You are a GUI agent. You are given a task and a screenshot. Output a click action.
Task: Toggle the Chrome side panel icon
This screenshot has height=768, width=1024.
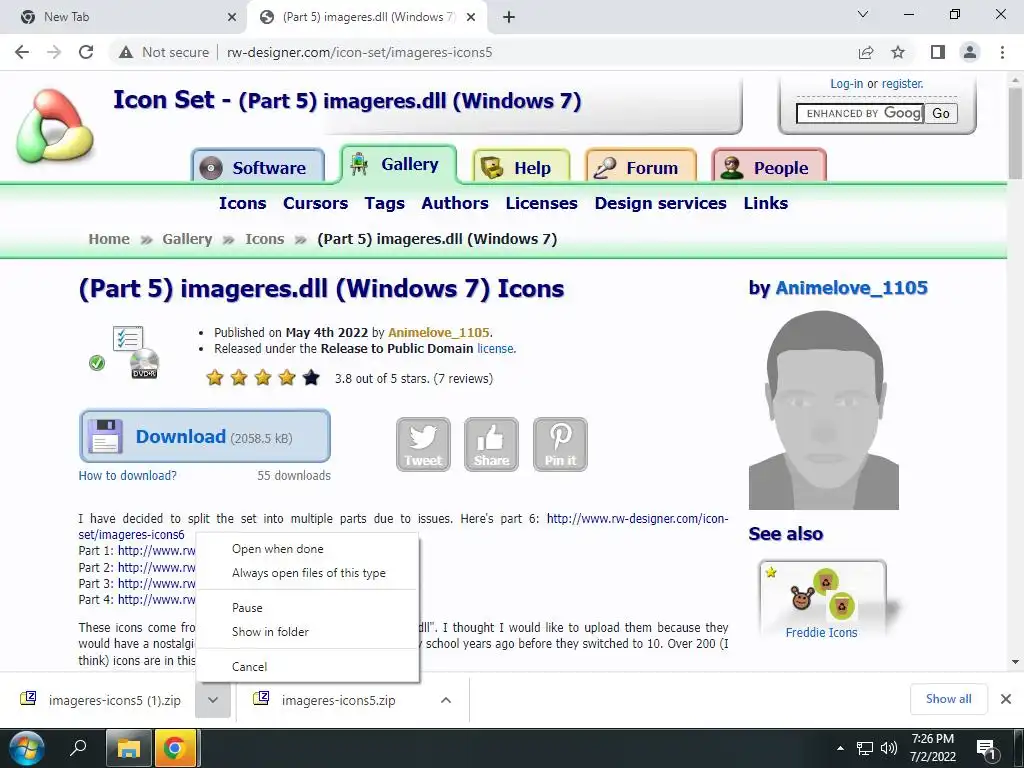938,52
